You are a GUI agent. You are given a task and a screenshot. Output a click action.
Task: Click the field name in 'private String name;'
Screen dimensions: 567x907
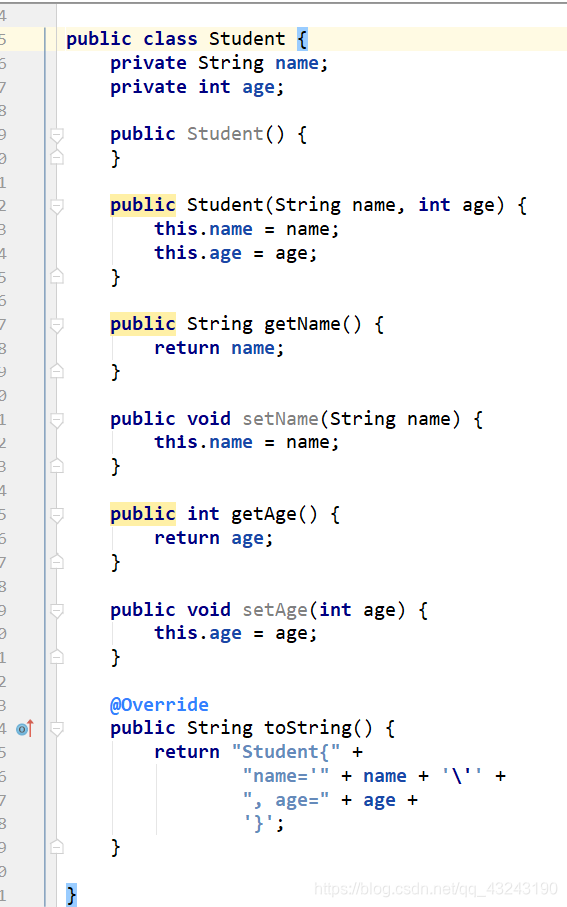(x=297, y=63)
